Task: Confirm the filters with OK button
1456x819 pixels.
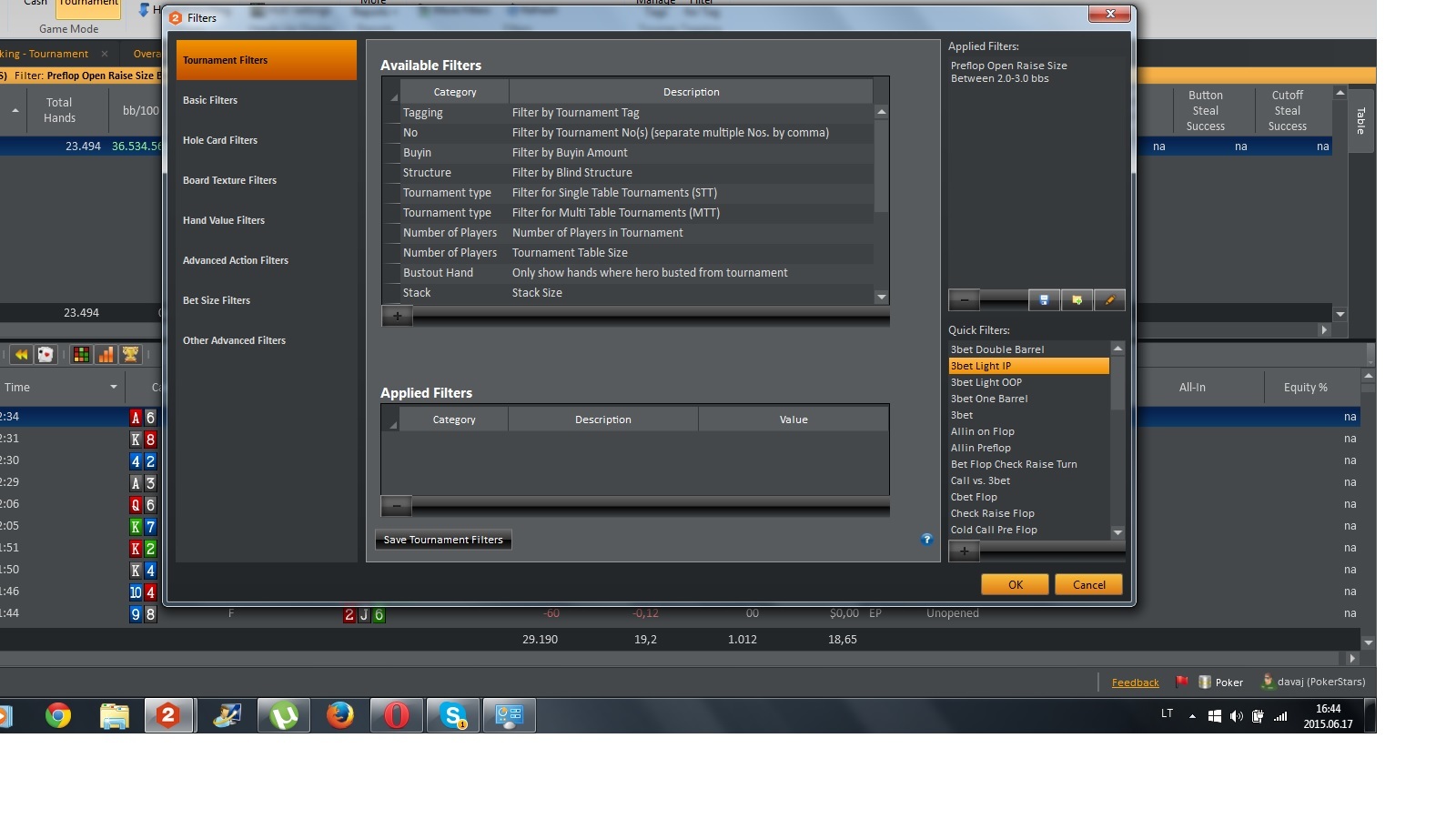Action: click(x=1016, y=585)
